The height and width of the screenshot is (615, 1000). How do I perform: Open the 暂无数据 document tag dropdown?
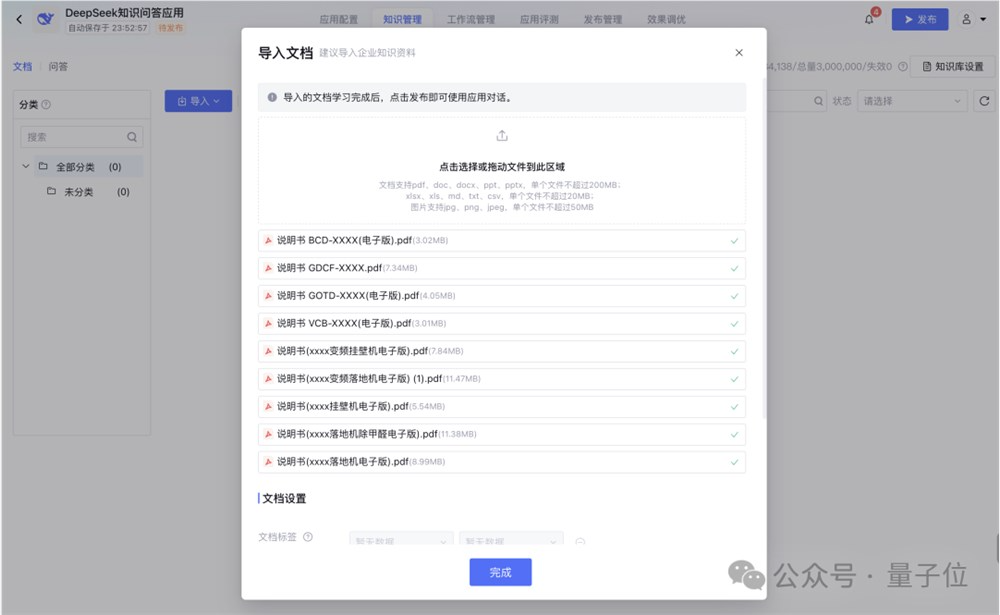coord(400,539)
